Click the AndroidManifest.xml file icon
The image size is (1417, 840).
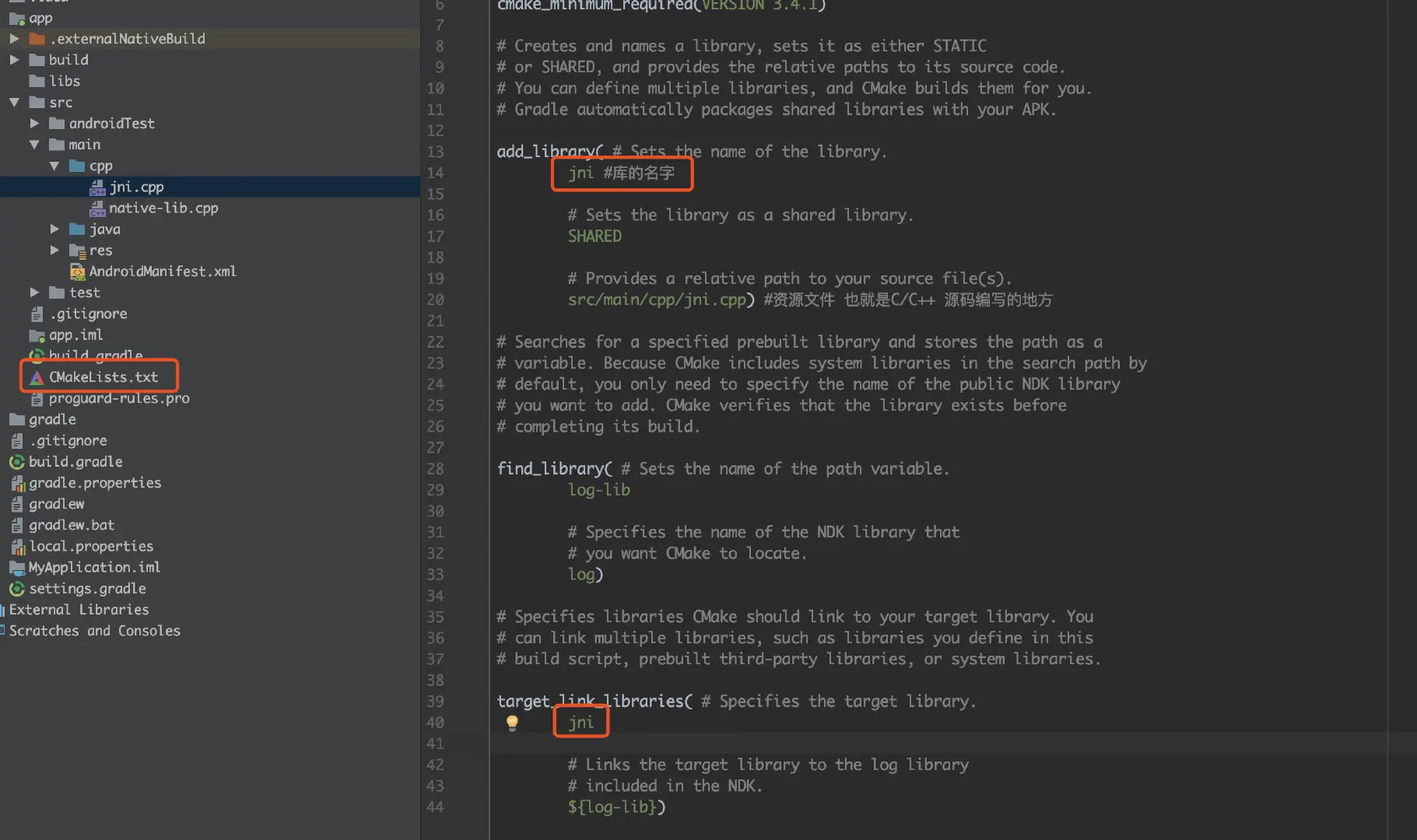click(77, 271)
